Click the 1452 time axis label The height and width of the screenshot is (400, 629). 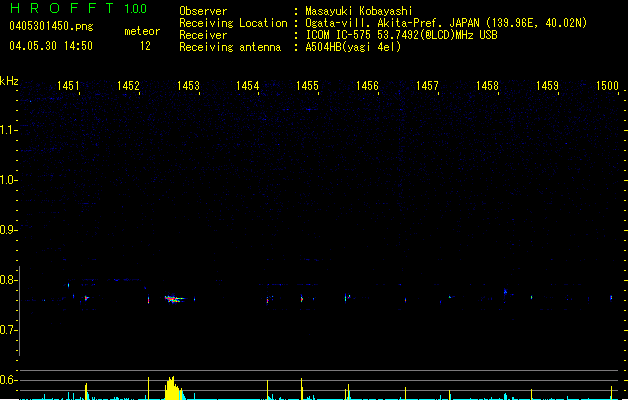pos(128,86)
